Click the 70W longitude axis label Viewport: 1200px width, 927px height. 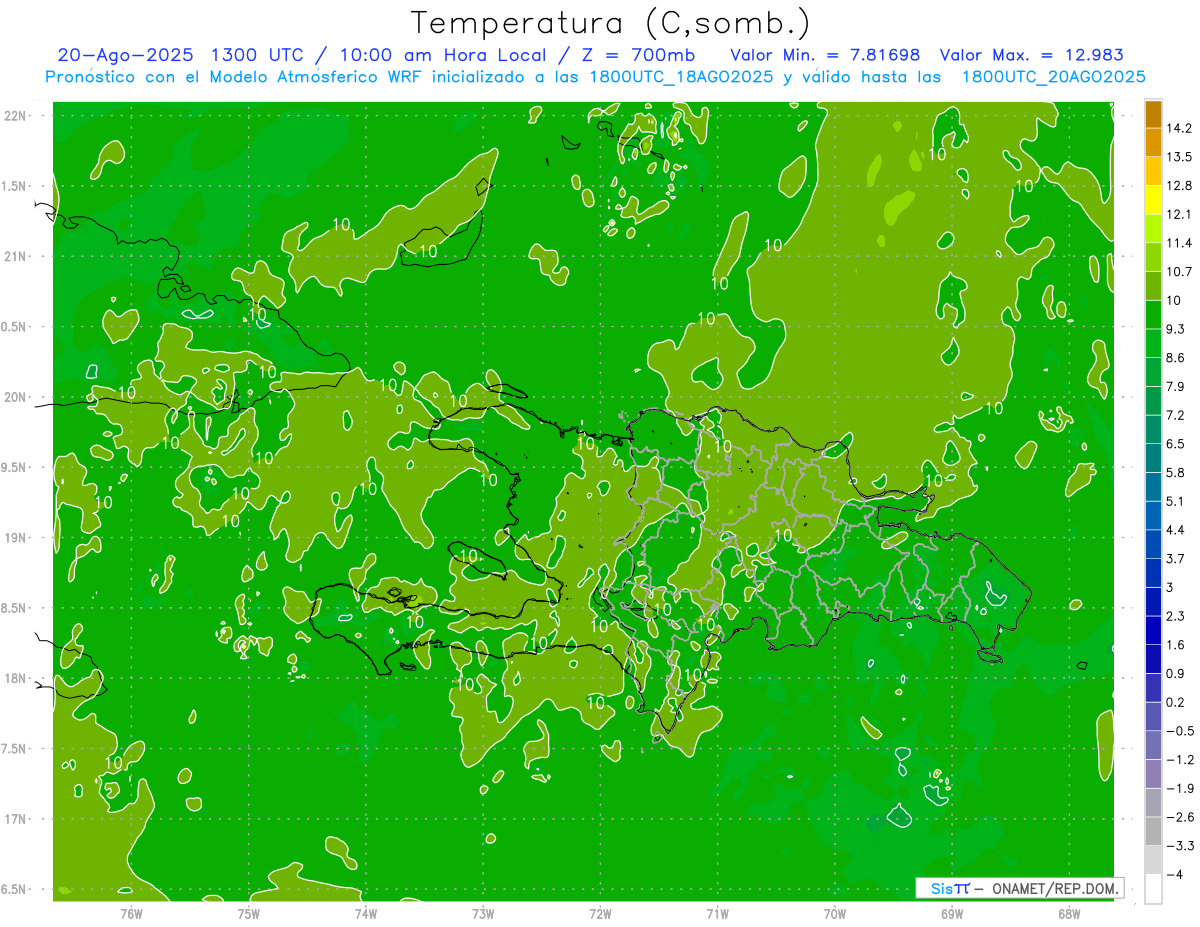click(x=835, y=913)
